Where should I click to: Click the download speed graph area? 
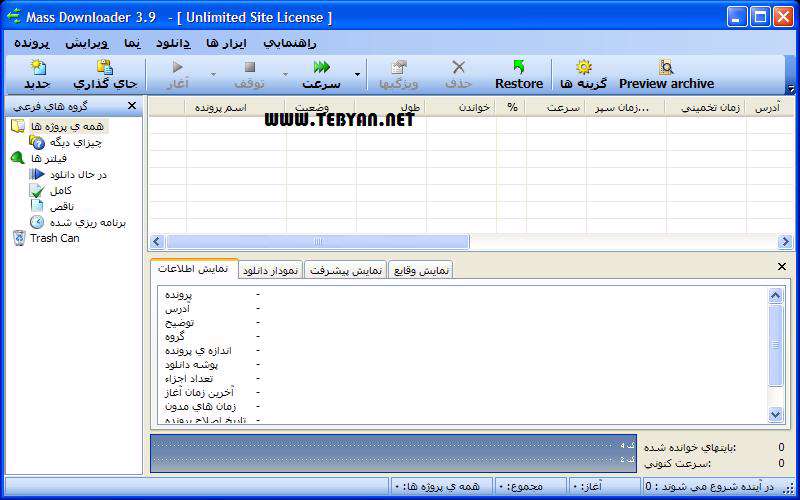(393, 454)
